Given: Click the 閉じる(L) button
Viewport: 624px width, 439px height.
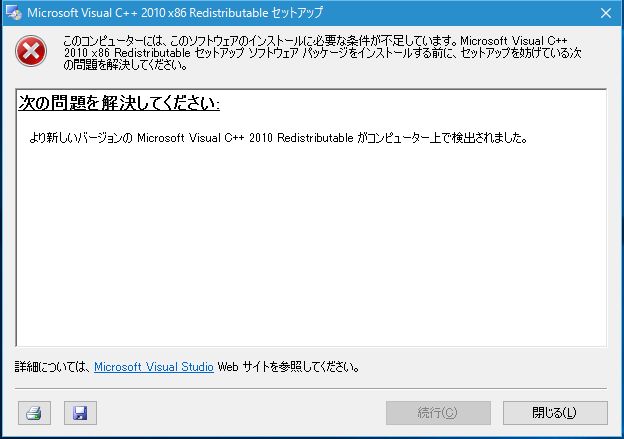Looking at the screenshot, I should pyautogui.click(x=555, y=413).
